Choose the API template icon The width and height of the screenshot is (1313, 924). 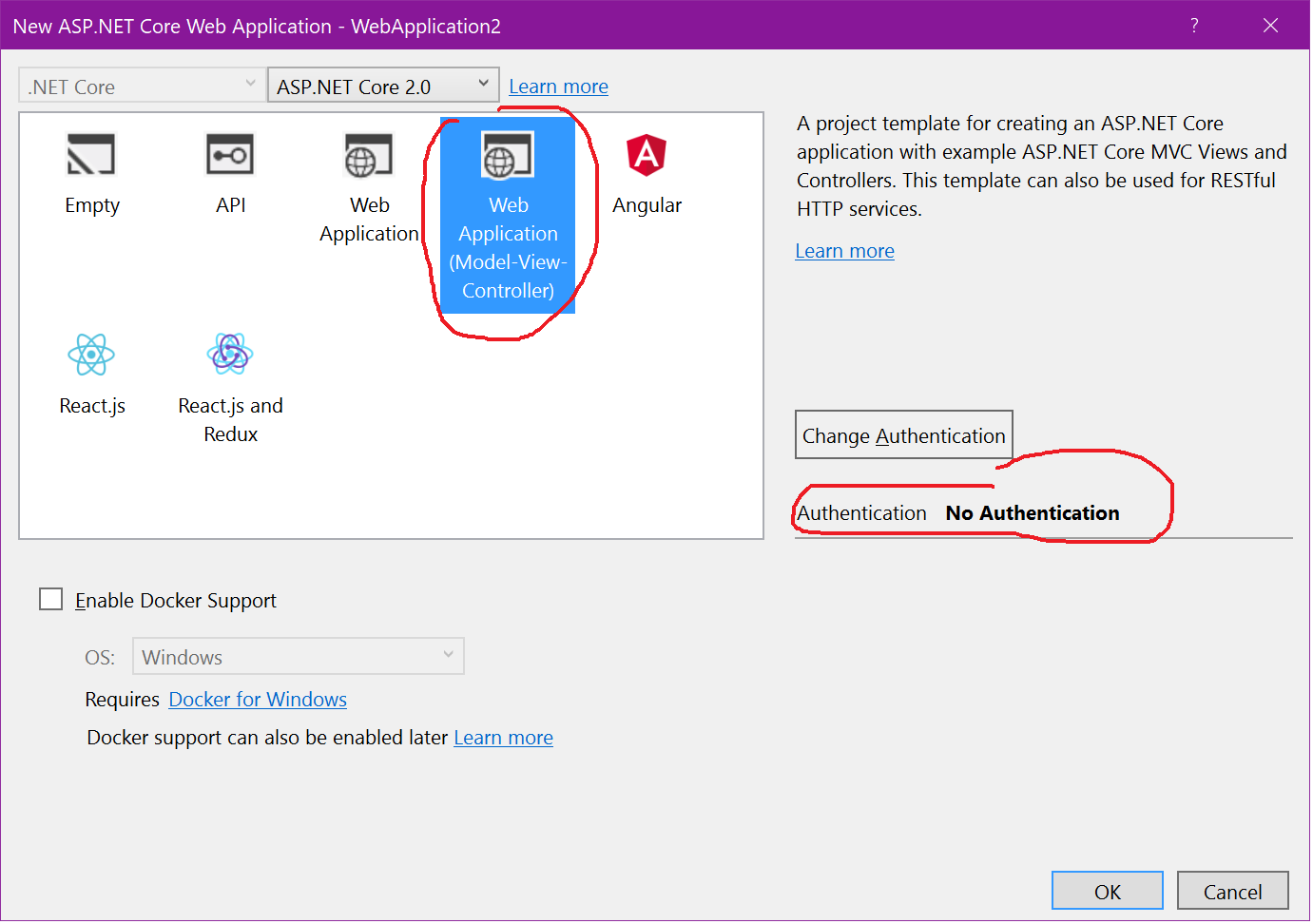pos(230,155)
